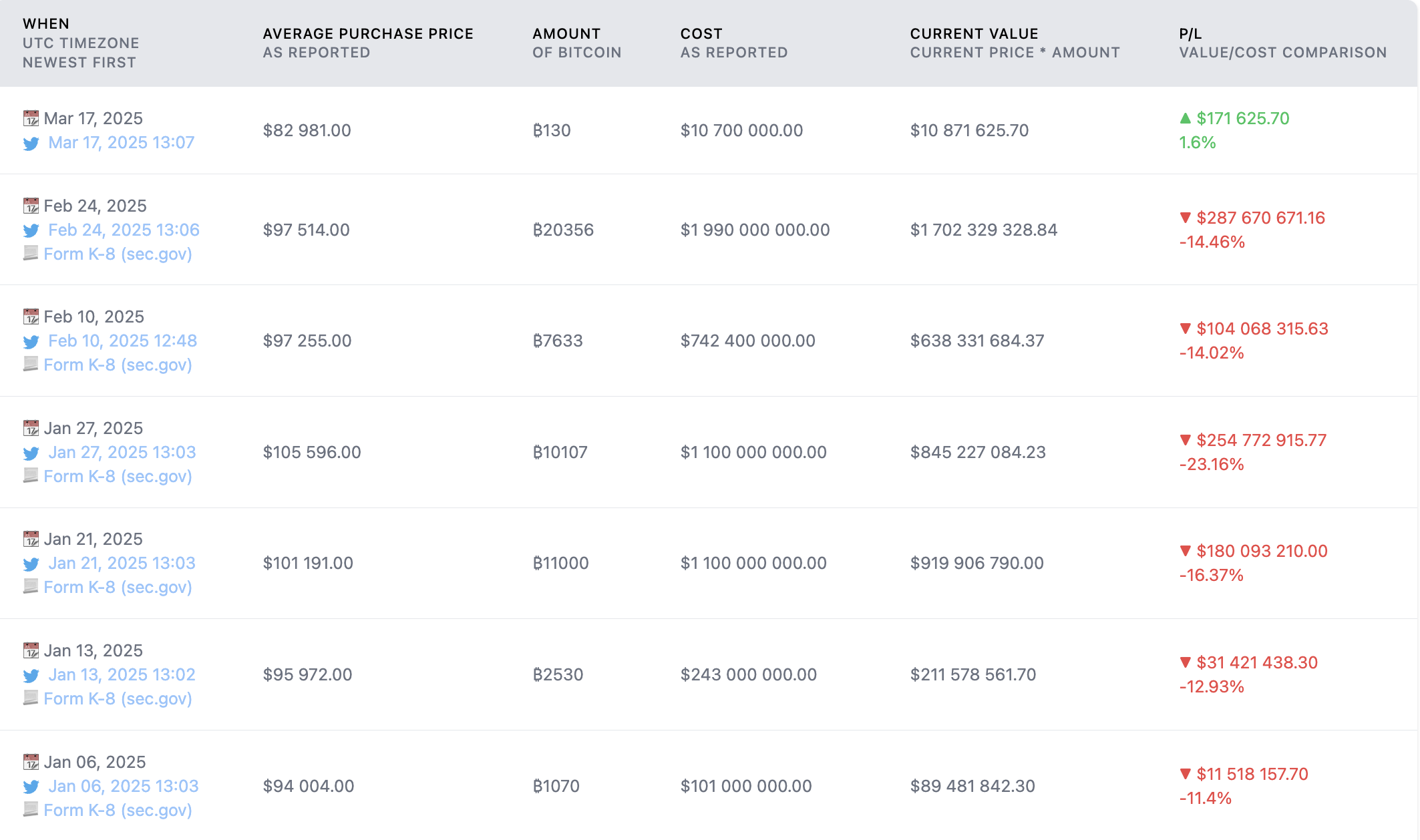This screenshot has height=840, width=1420.
Task: Click the calendar icon next to Mar 17, 2025
Action: click(x=31, y=118)
